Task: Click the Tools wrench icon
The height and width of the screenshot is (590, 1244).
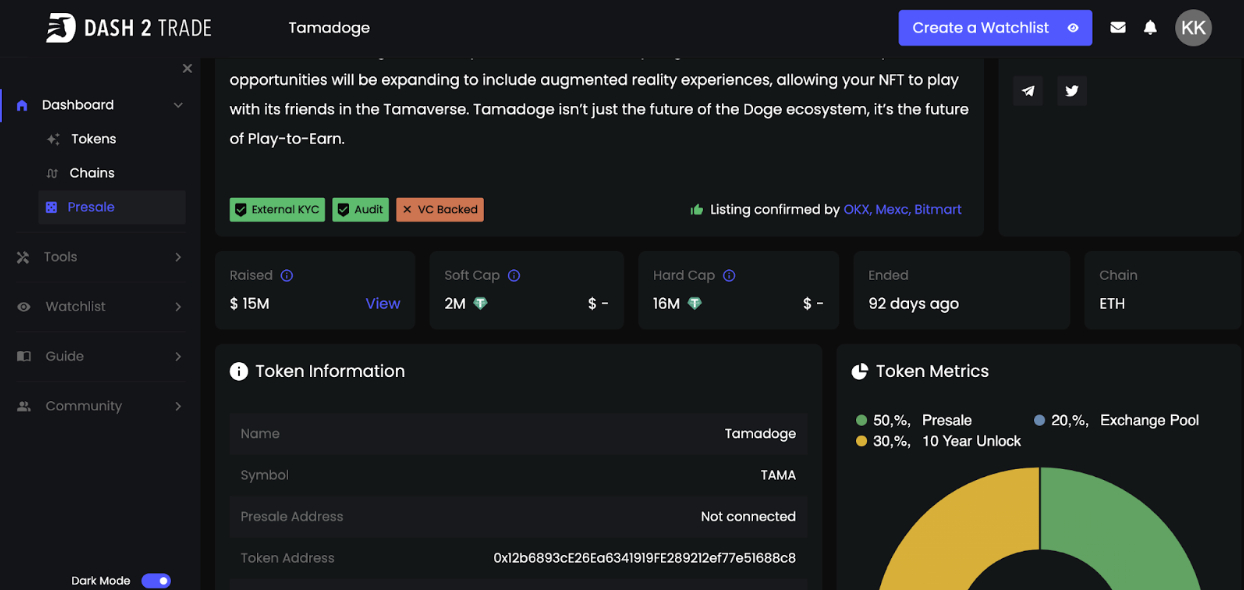Action: [x=23, y=257]
